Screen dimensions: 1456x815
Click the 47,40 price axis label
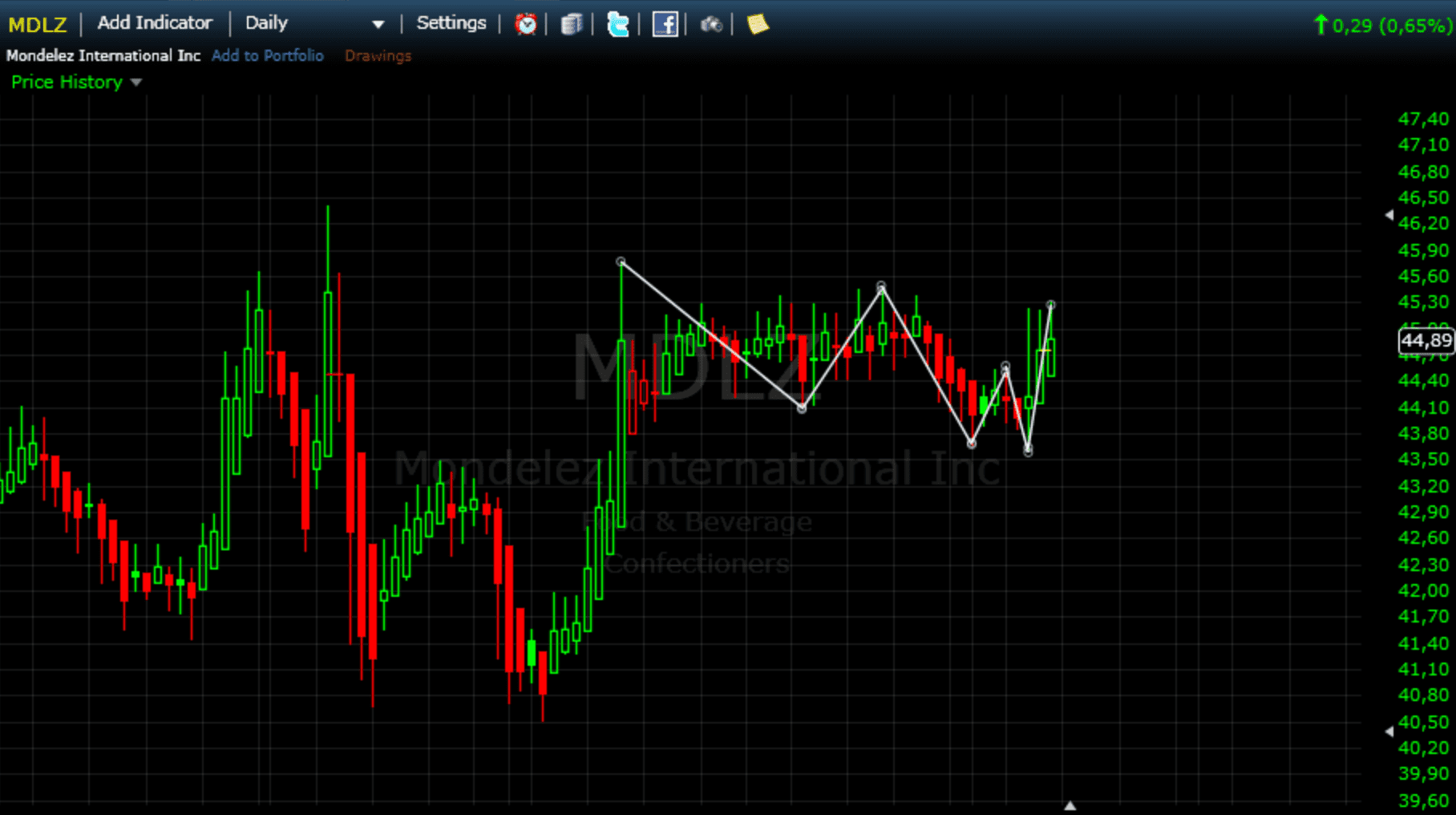[x=1423, y=119]
